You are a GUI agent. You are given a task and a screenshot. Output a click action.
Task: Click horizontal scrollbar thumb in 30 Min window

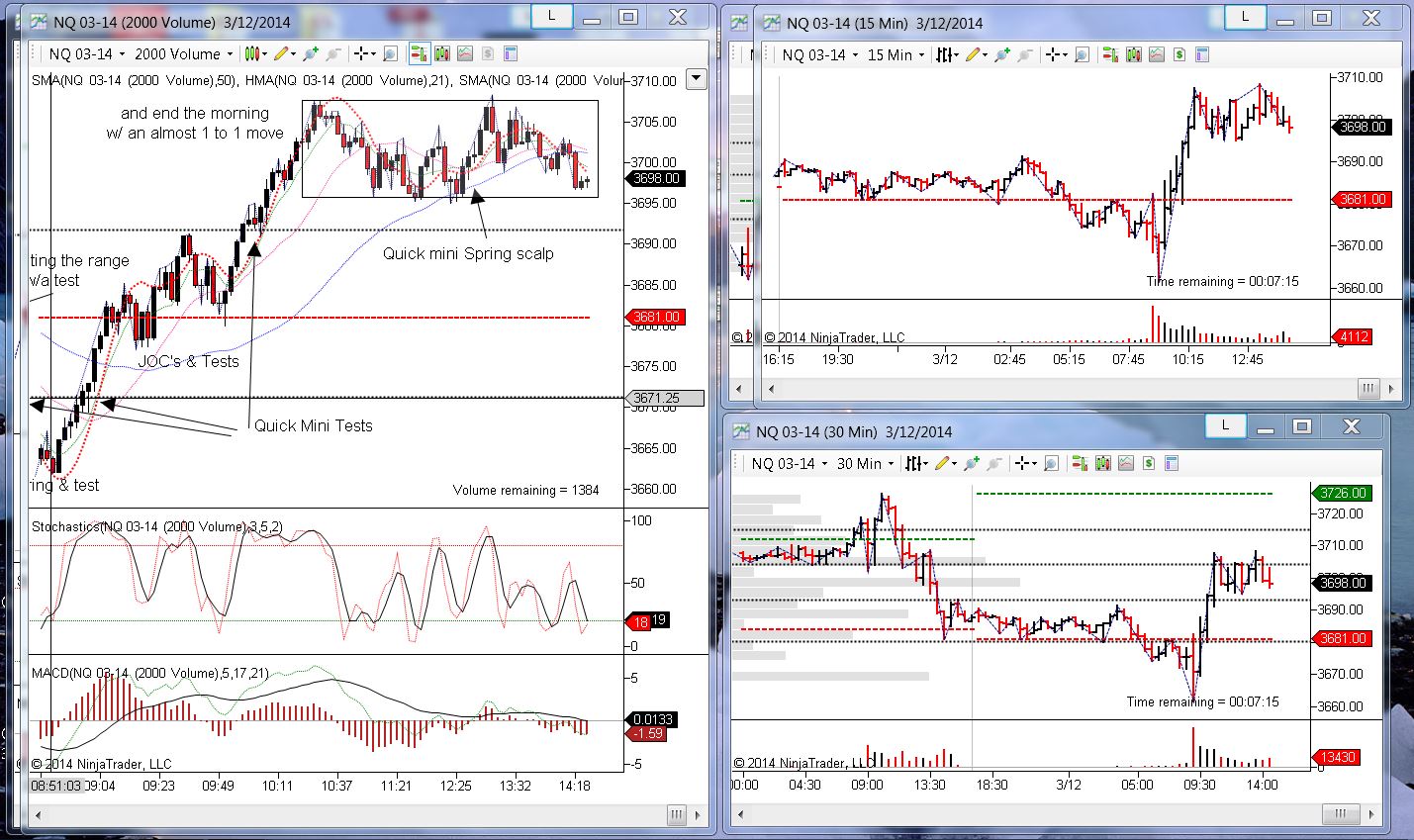coord(1340,814)
